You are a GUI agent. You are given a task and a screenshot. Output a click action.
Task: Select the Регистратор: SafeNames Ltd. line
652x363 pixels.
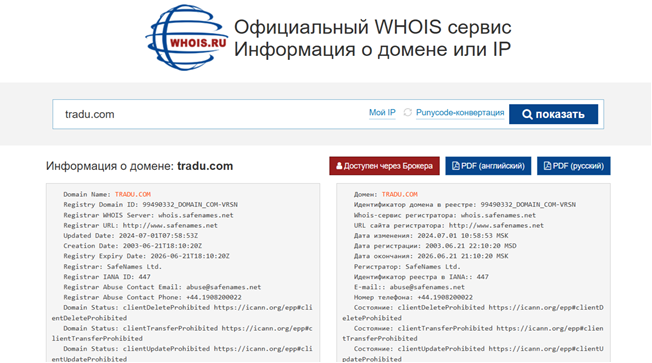[407, 267]
